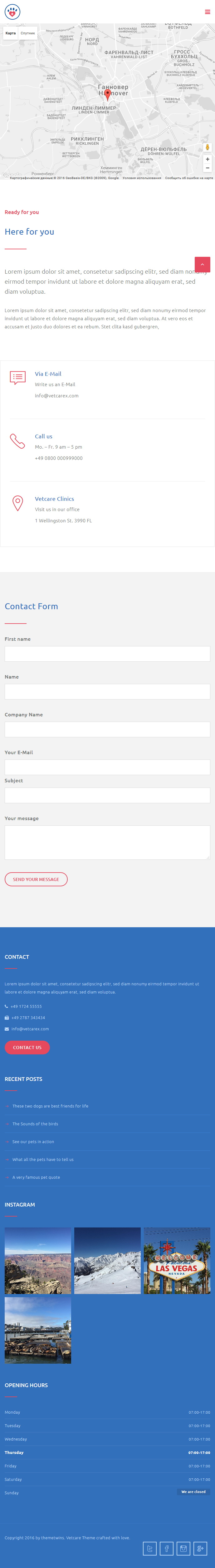This screenshot has height=1568, width=215.
Task: Click the red Contact Us button
Action: pyautogui.click(x=27, y=1048)
